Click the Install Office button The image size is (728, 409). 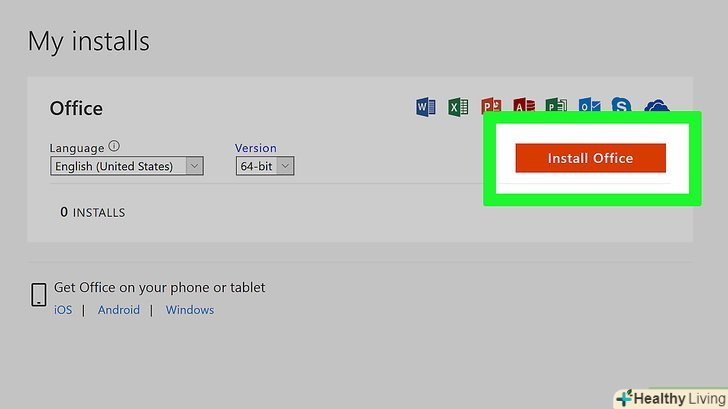click(591, 158)
